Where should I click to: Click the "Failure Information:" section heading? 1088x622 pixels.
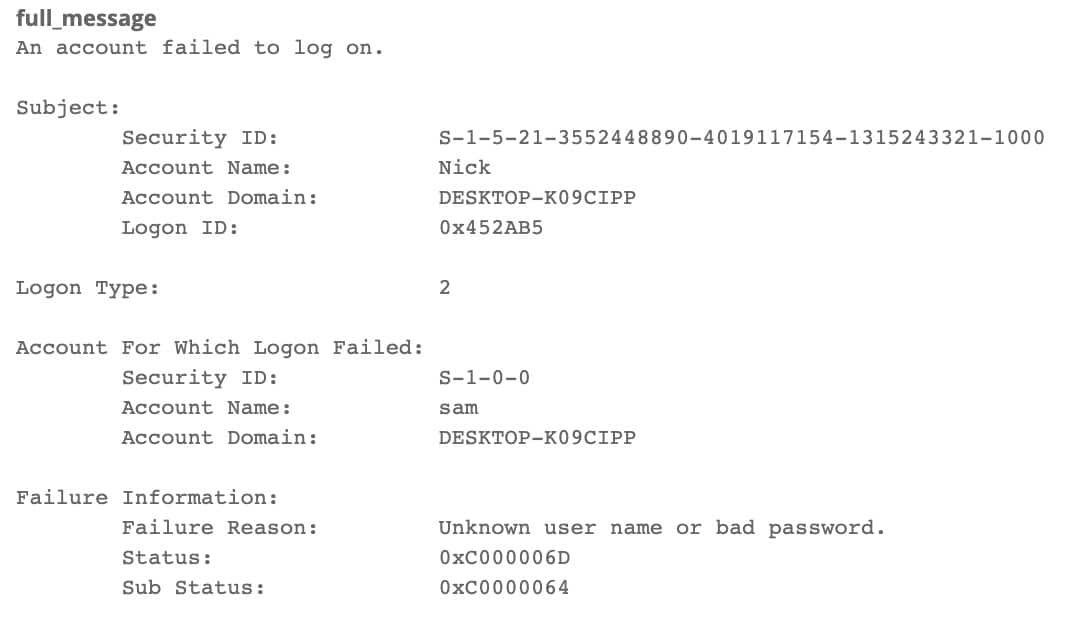[147, 498]
